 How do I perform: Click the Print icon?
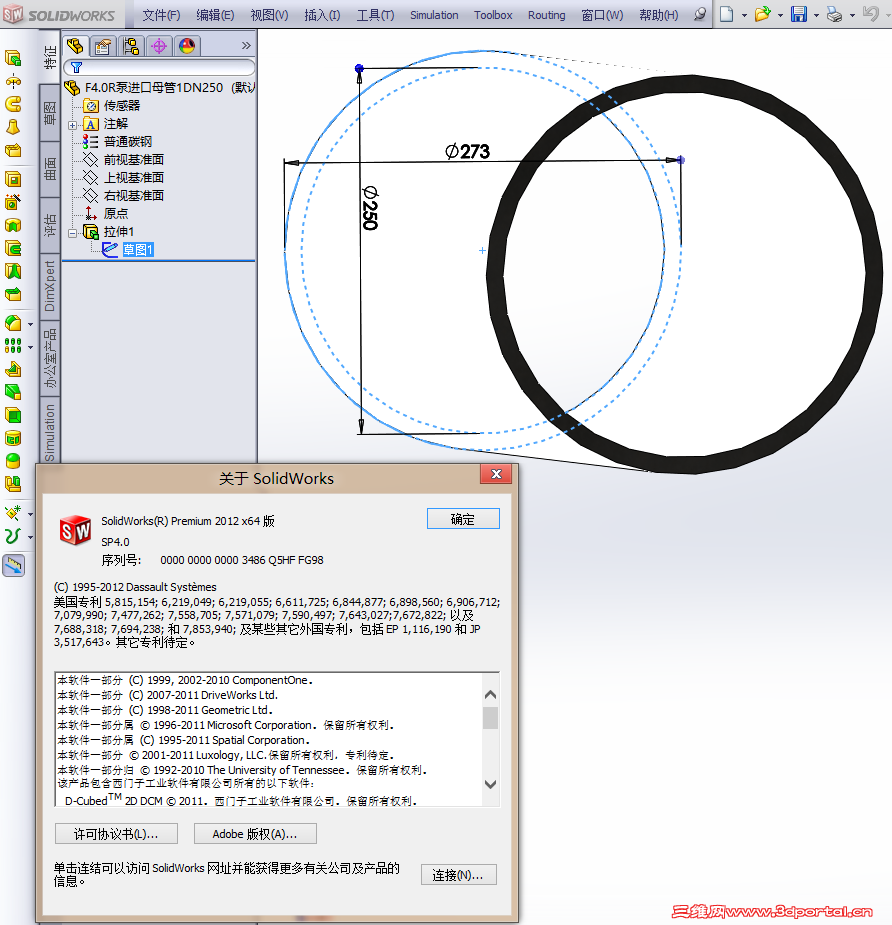[x=834, y=14]
